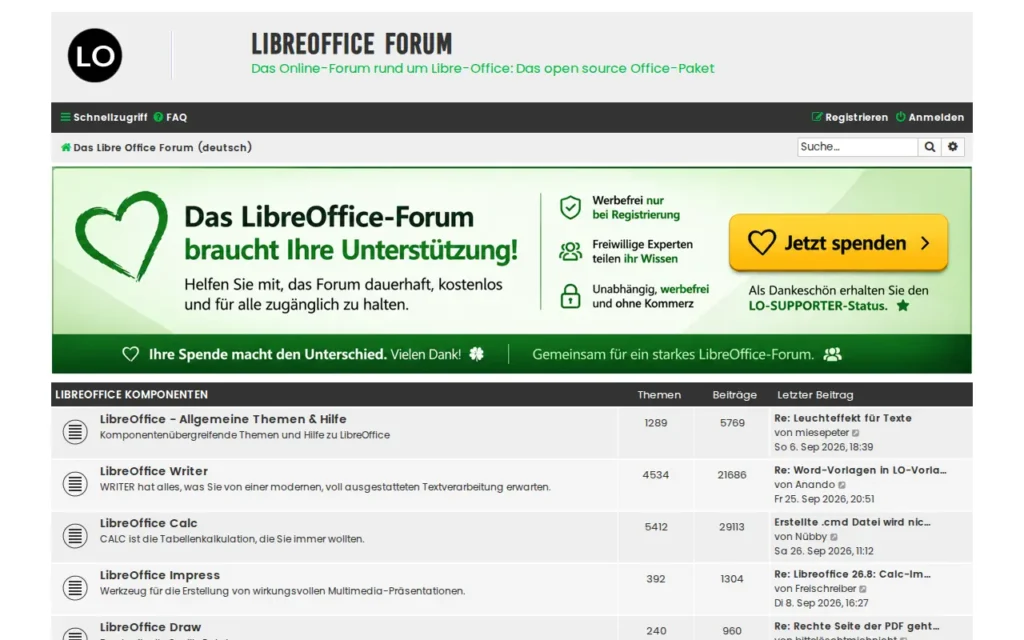Click the round LO logo
The image size is (1024, 640).
pyautogui.click(x=95, y=56)
